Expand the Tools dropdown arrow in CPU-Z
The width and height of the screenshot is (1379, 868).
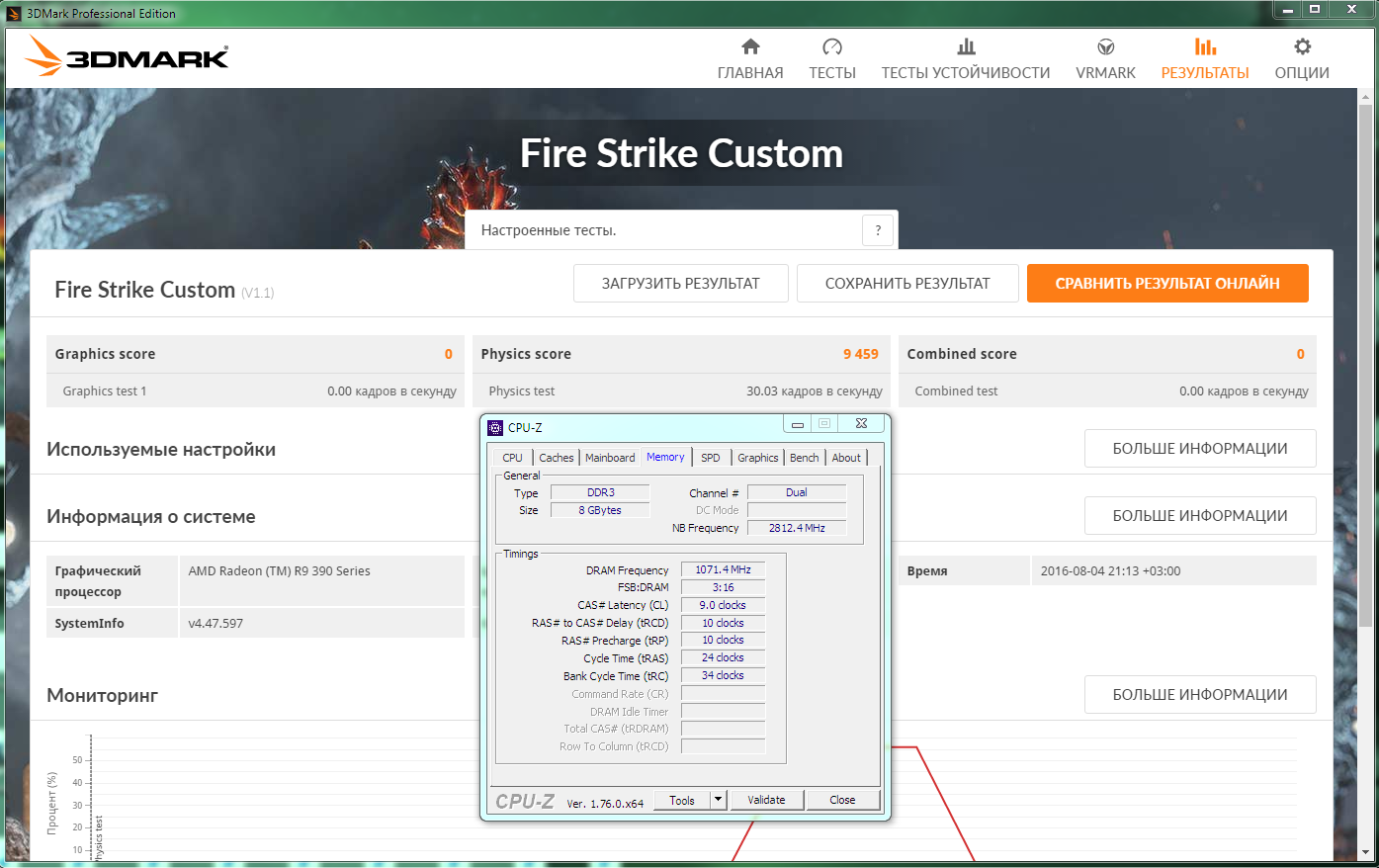719,801
